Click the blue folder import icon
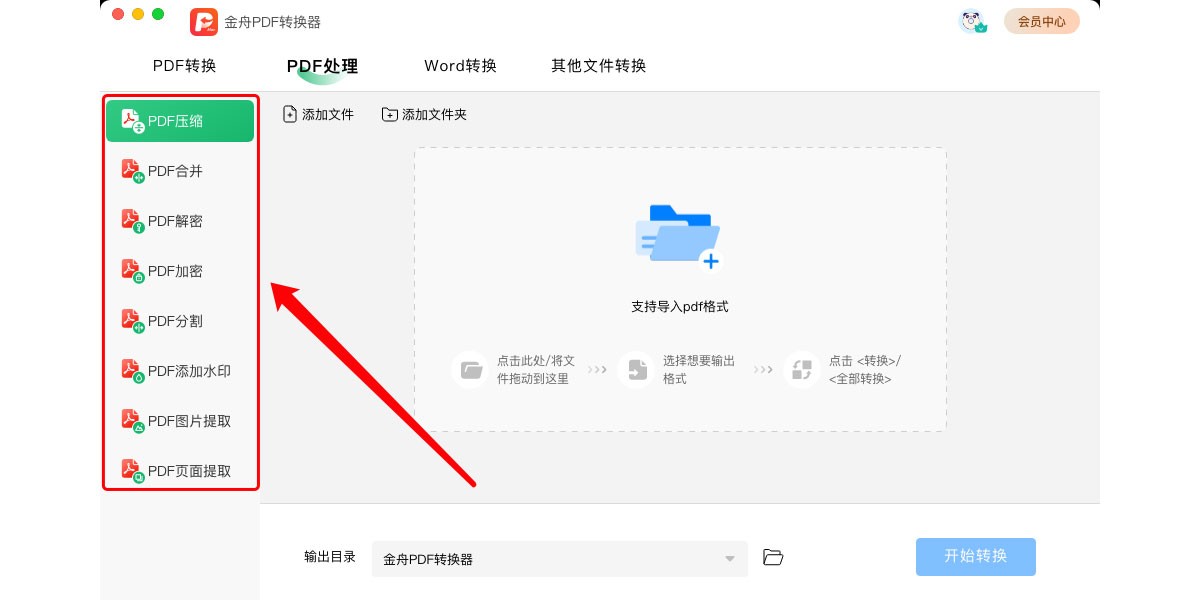This screenshot has height=600, width=1200. tap(678, 236)
